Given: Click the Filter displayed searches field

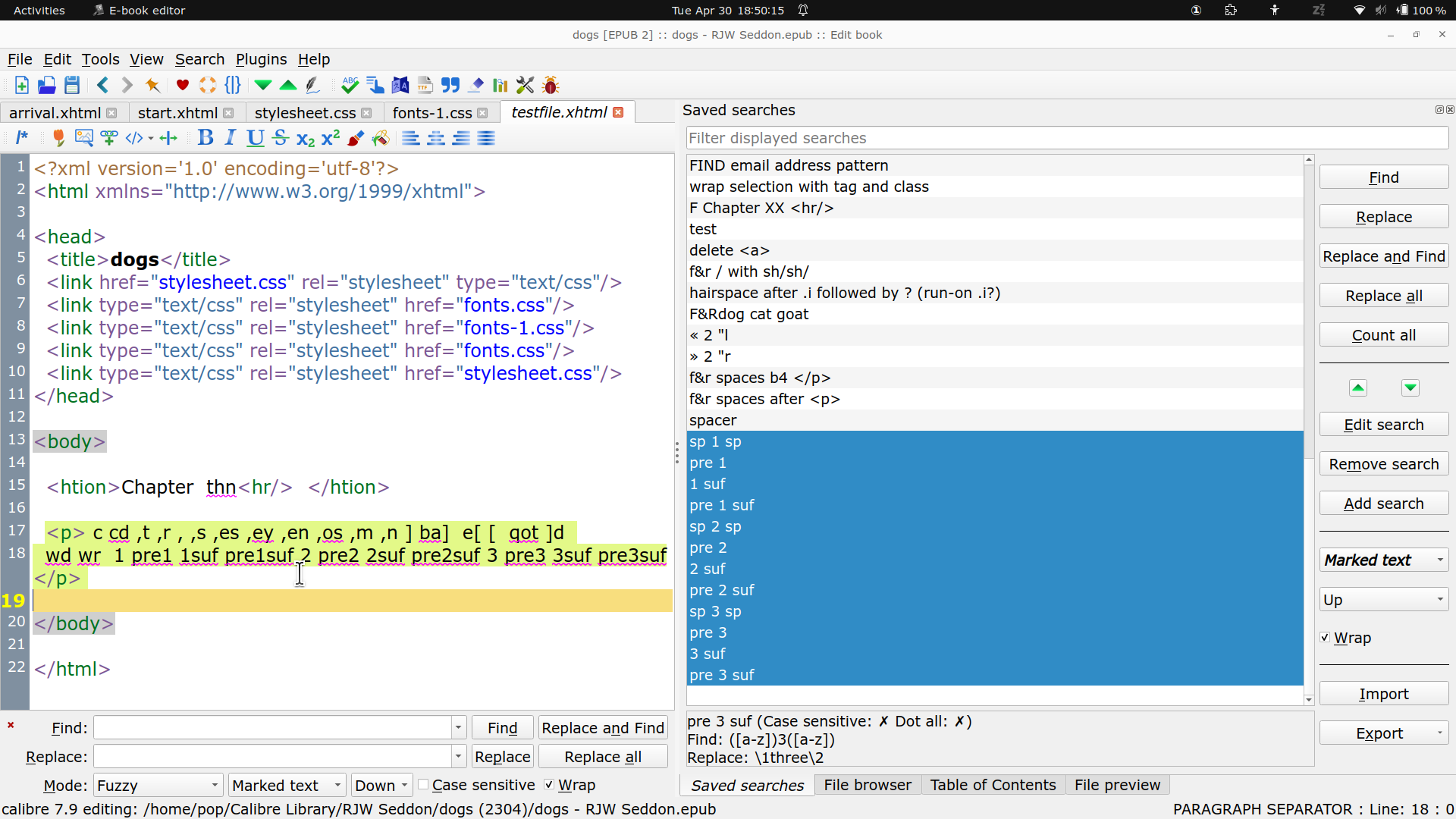Looking at the screenshot, I should pos(1066,138).
